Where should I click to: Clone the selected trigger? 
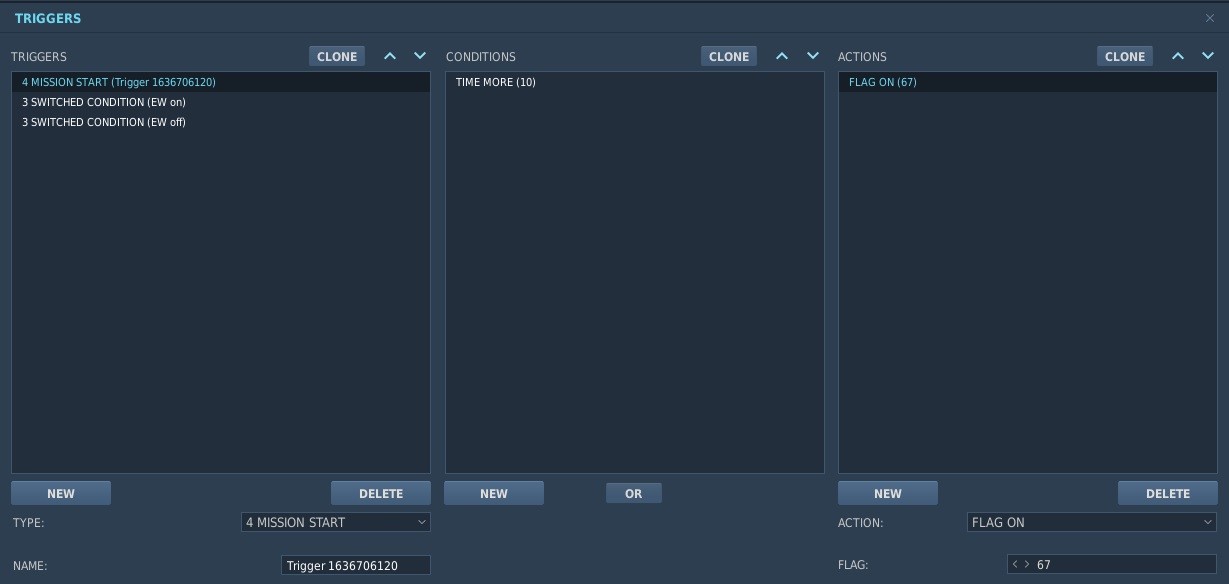(337, 56)
